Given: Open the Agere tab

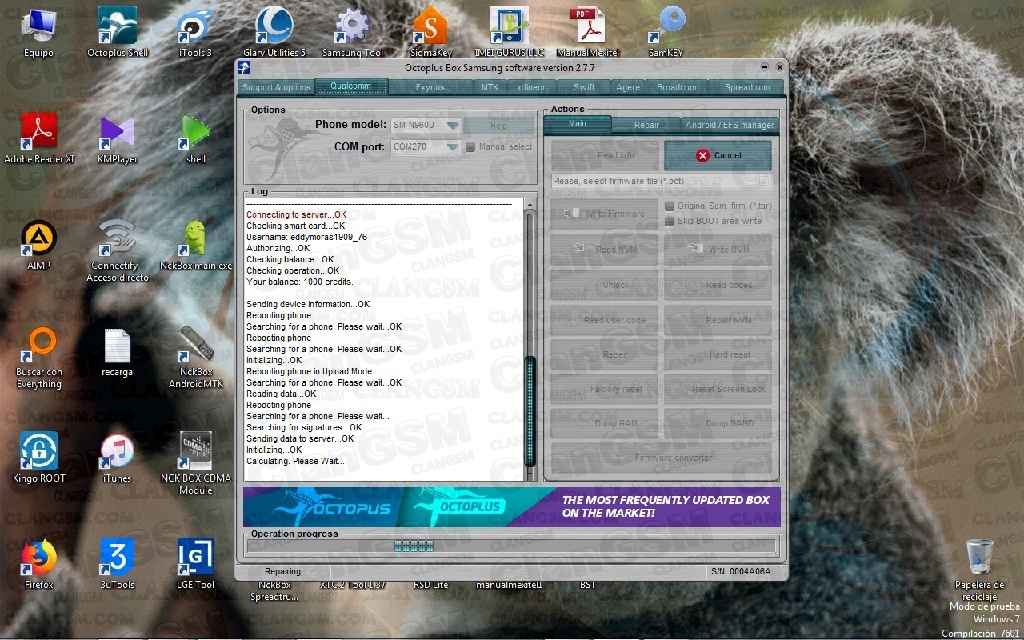Looking at the screenshot, I should 628,87.
